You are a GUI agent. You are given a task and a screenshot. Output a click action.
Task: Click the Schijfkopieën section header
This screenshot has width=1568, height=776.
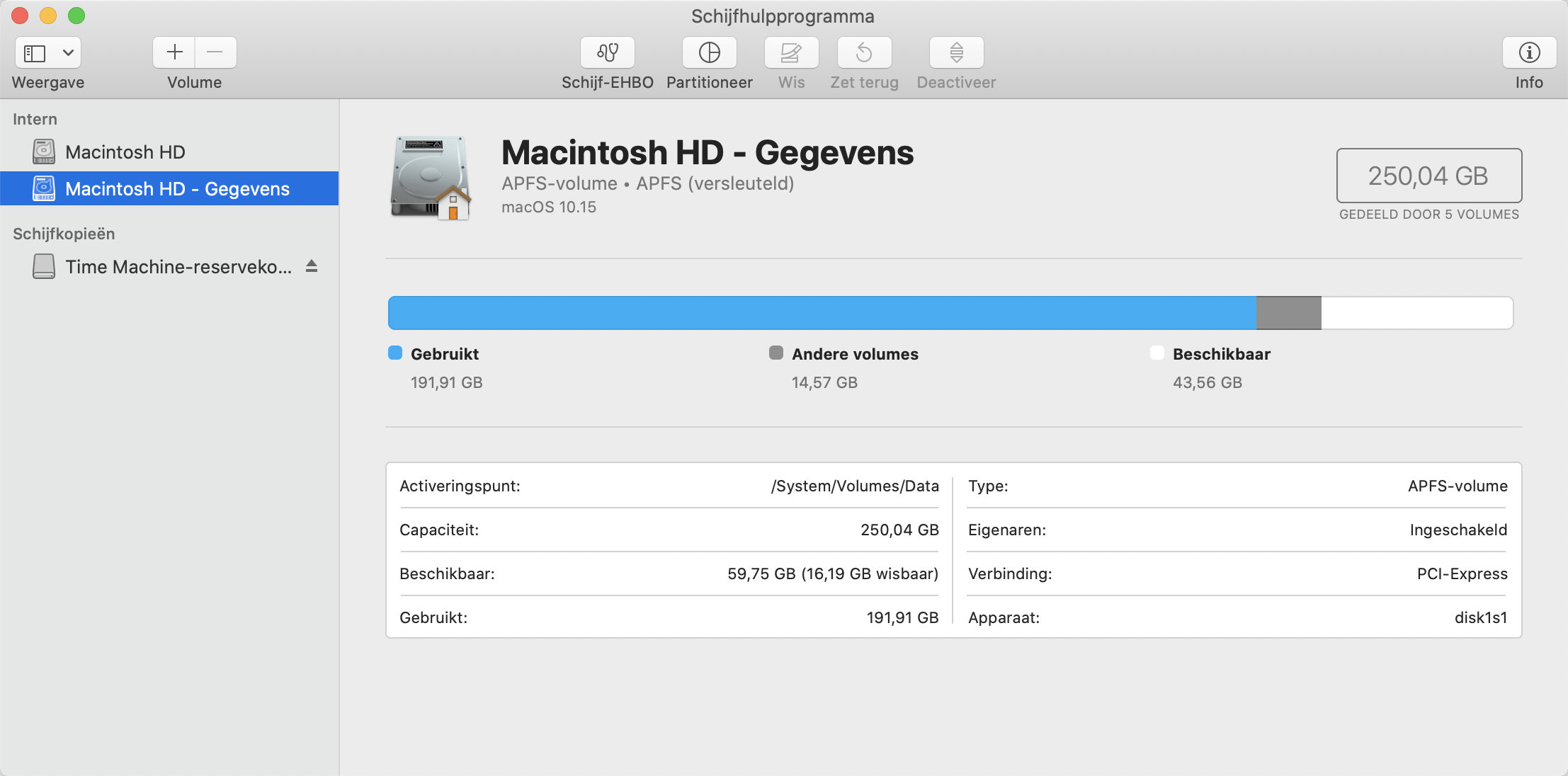(x=64, y=234)
